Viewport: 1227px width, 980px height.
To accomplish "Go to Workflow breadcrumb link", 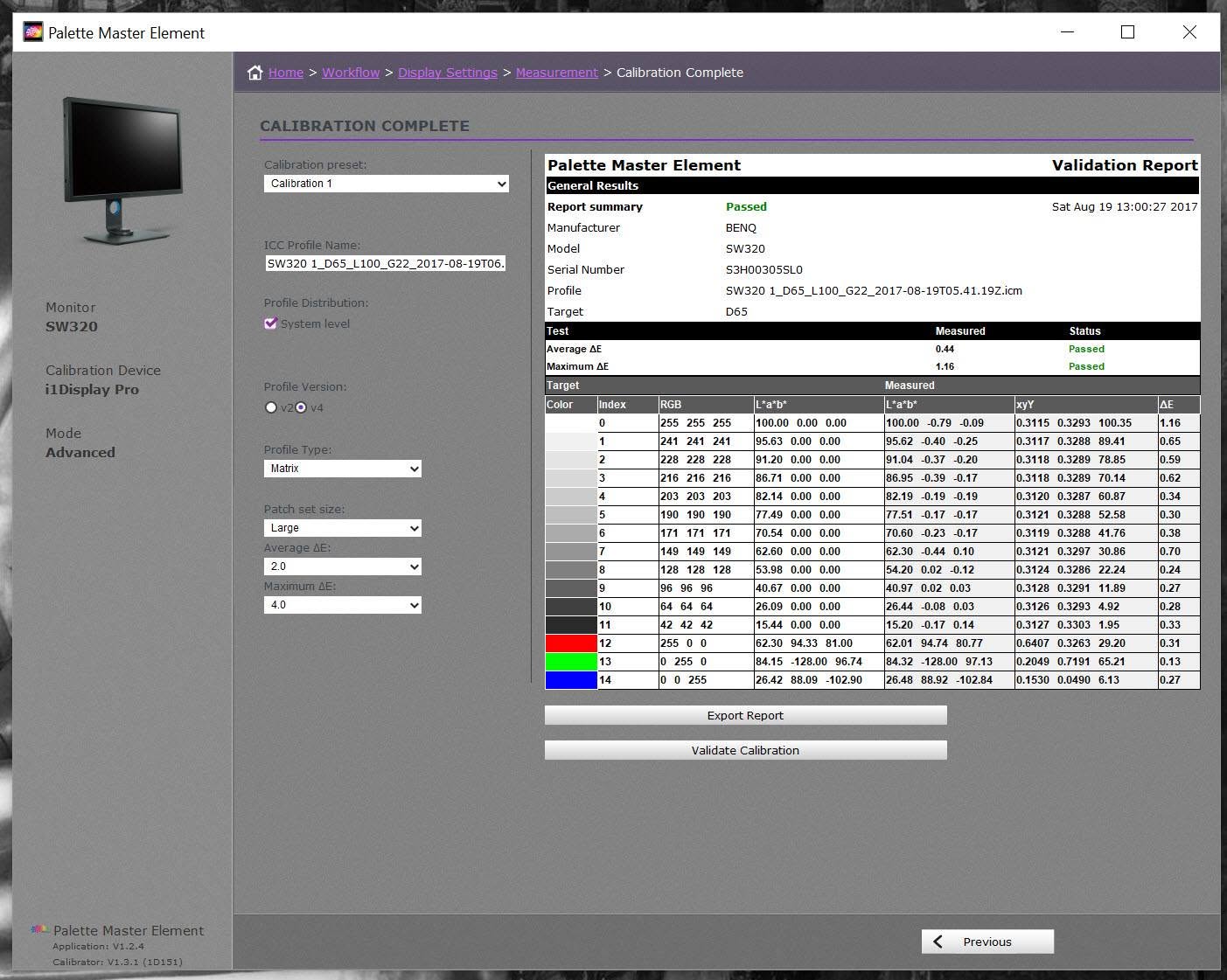I will point(351,73).
